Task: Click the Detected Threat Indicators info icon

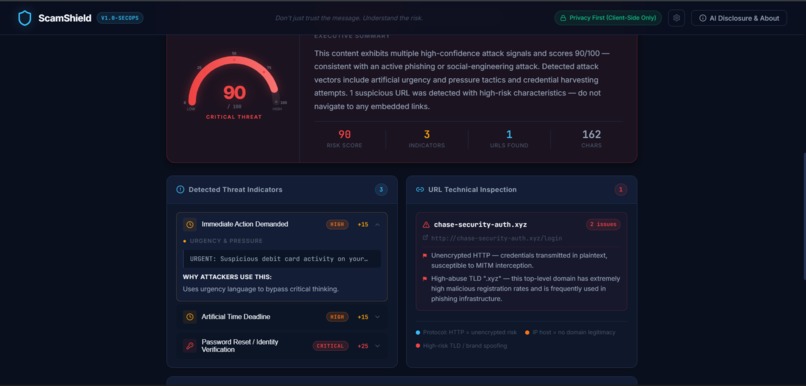Action: pyautogui.click(x=180, y=190)
